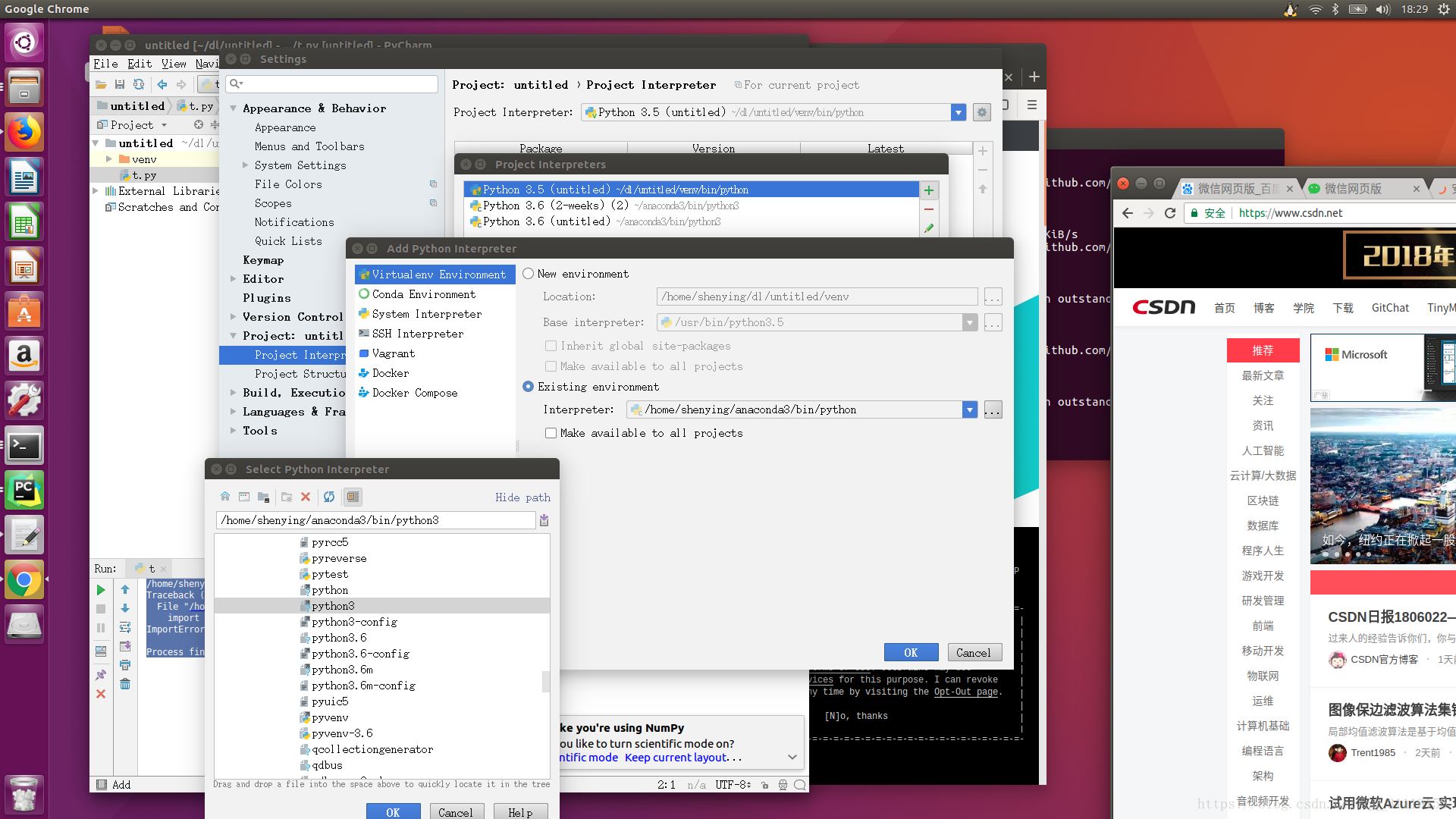This screenshot has width=1456, height=819.
Task: Click the Hide path link
Action: click(522, 497)
